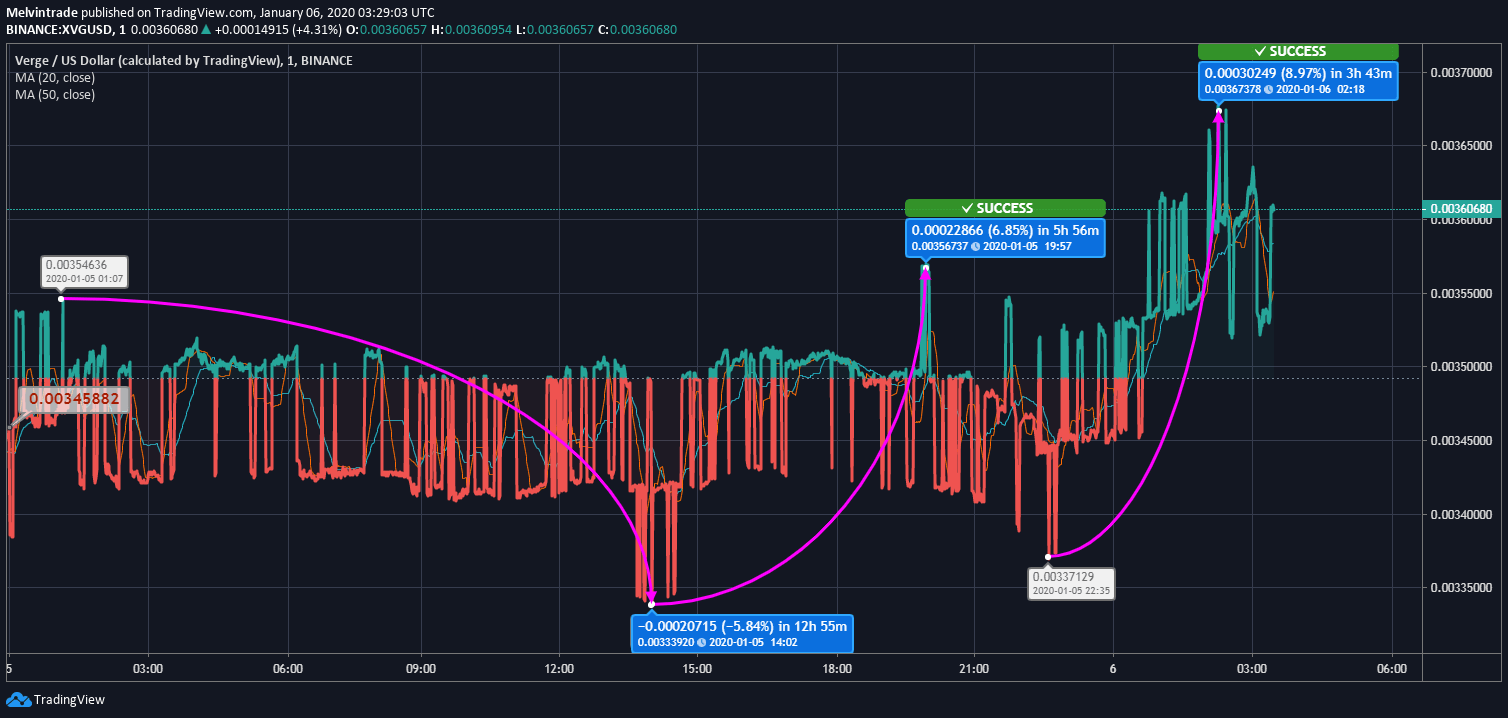Click the SUCCESS badge above the 8.97% label
The width and height of the screenshot is (1508, 718).
(1299, 51)
